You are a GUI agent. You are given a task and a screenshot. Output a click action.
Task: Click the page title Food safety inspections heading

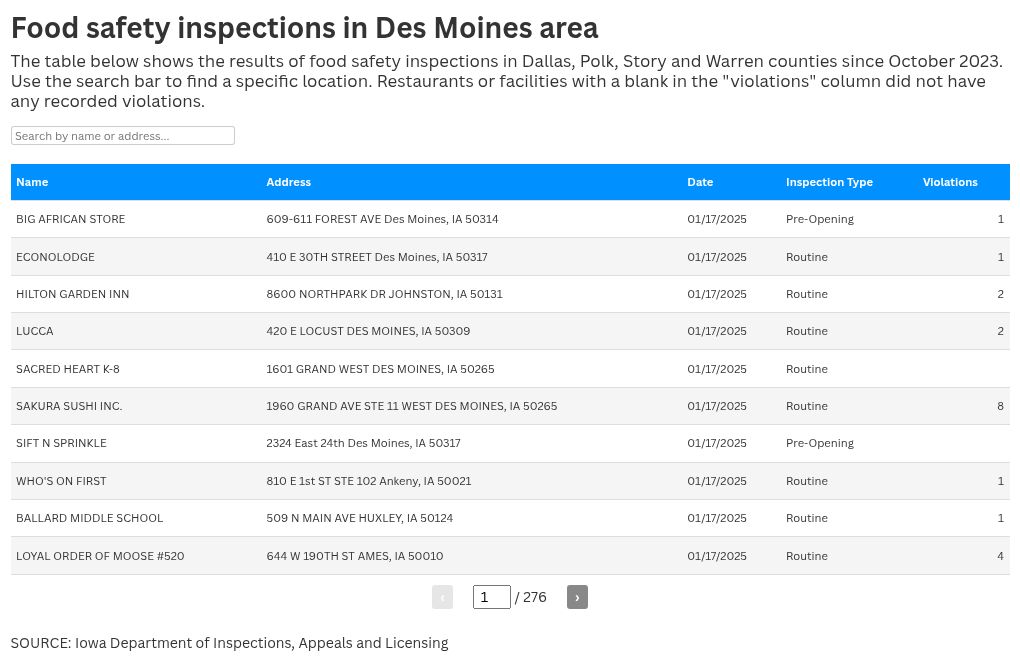pyautogui.click(x=304, y=28)
